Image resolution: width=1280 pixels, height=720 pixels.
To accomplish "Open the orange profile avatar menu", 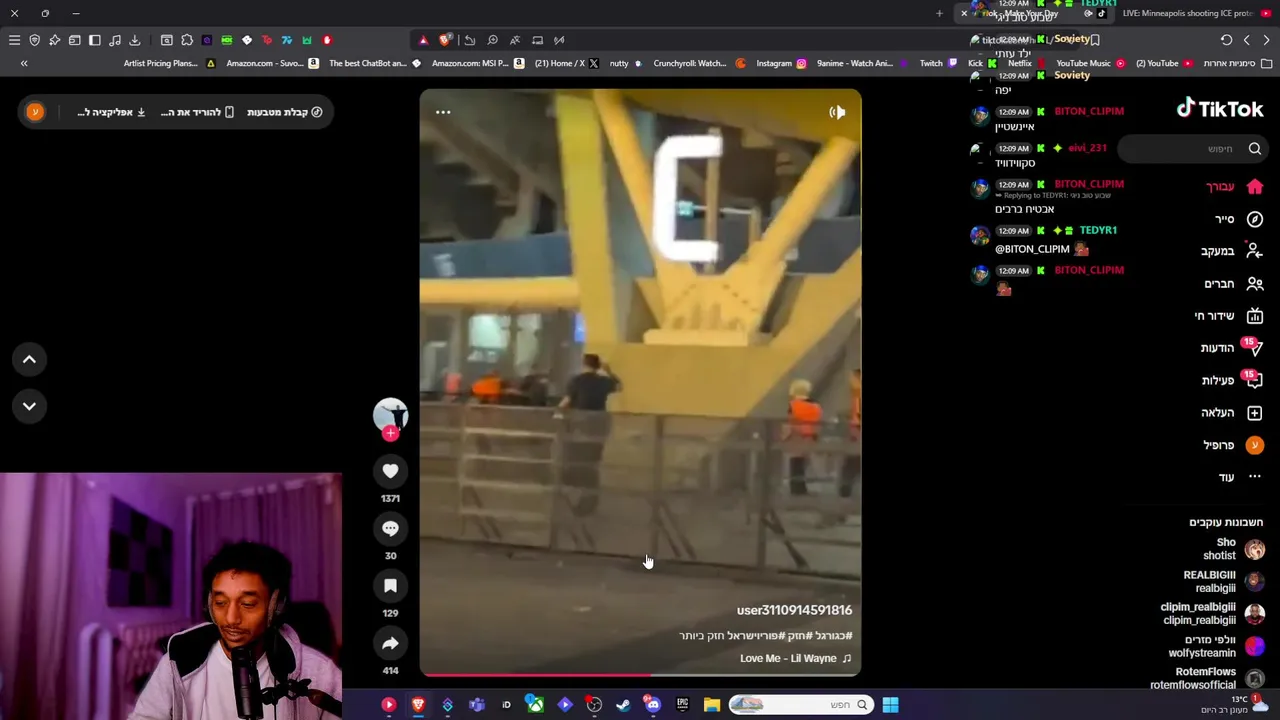I will 35,112.
